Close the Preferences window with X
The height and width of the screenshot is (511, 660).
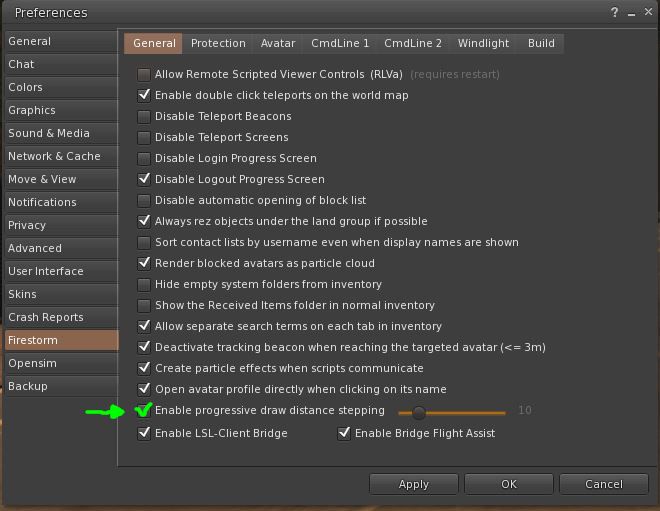tap(648, 12)
